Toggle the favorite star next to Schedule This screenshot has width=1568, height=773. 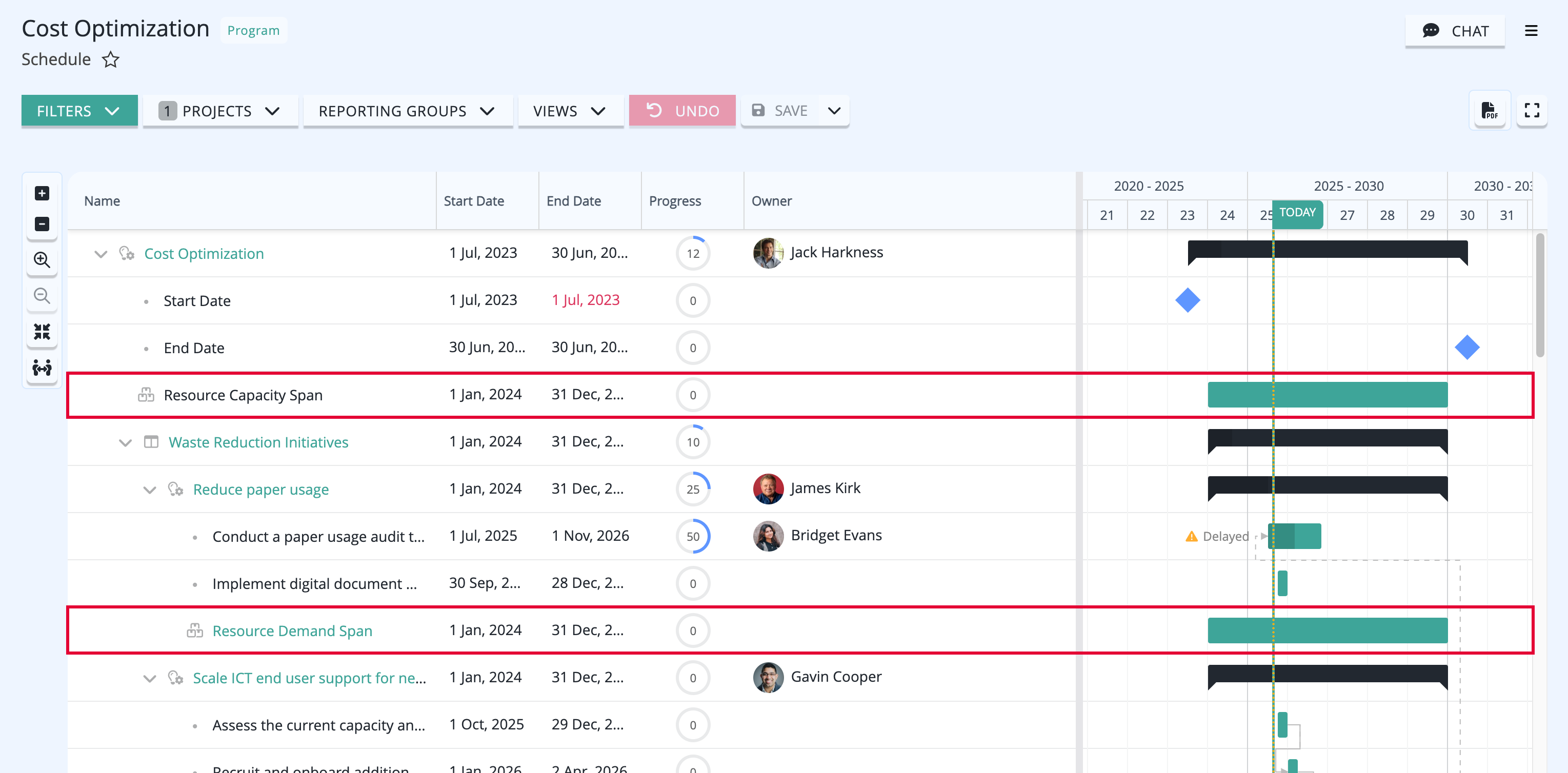click(110, 59)
